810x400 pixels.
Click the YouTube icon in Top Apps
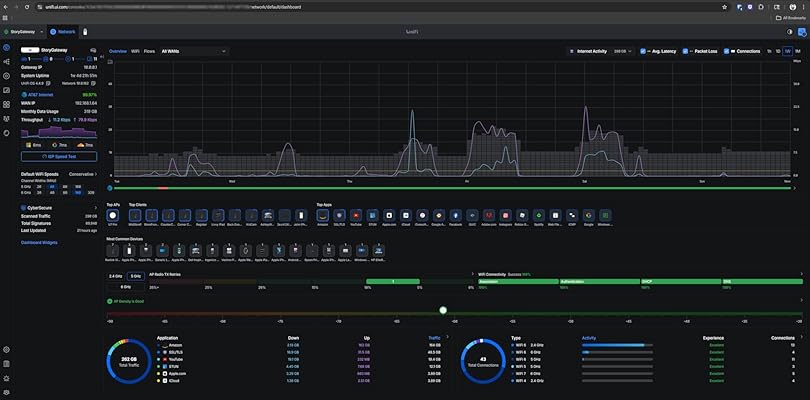pyautogui.click(x=356, y=215)
